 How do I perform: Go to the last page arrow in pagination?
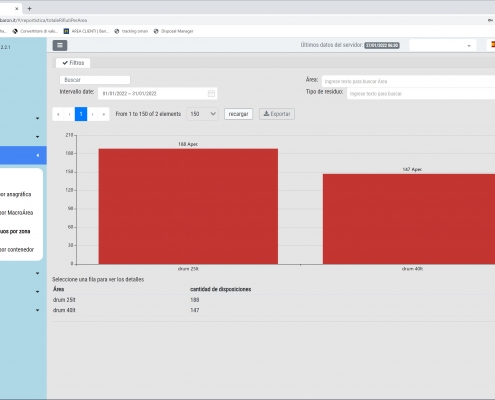tap(104, 114)
